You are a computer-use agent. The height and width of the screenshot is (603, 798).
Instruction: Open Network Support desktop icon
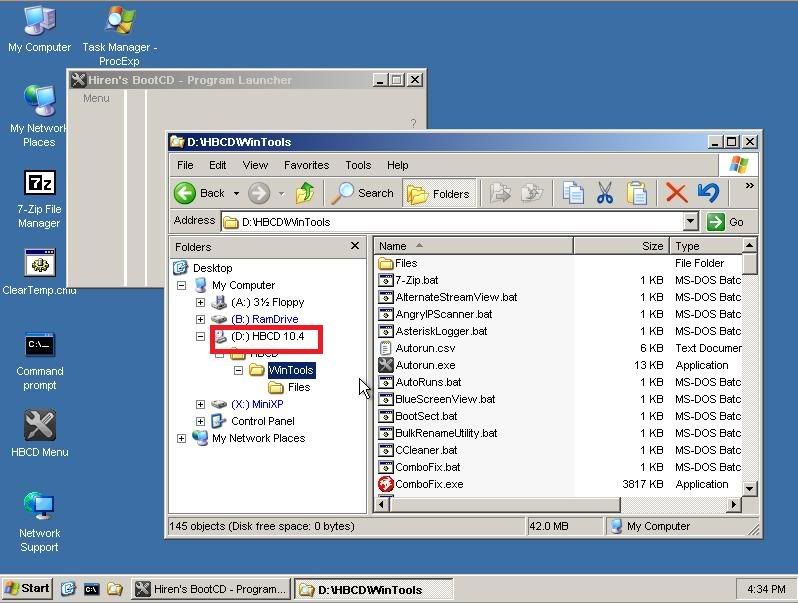(40, 522)
